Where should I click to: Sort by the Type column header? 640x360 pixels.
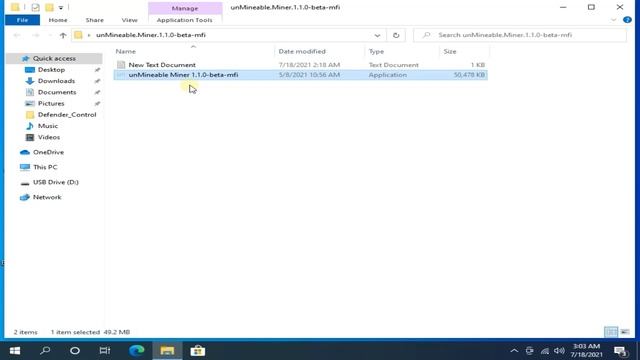(x=376, y=51)
